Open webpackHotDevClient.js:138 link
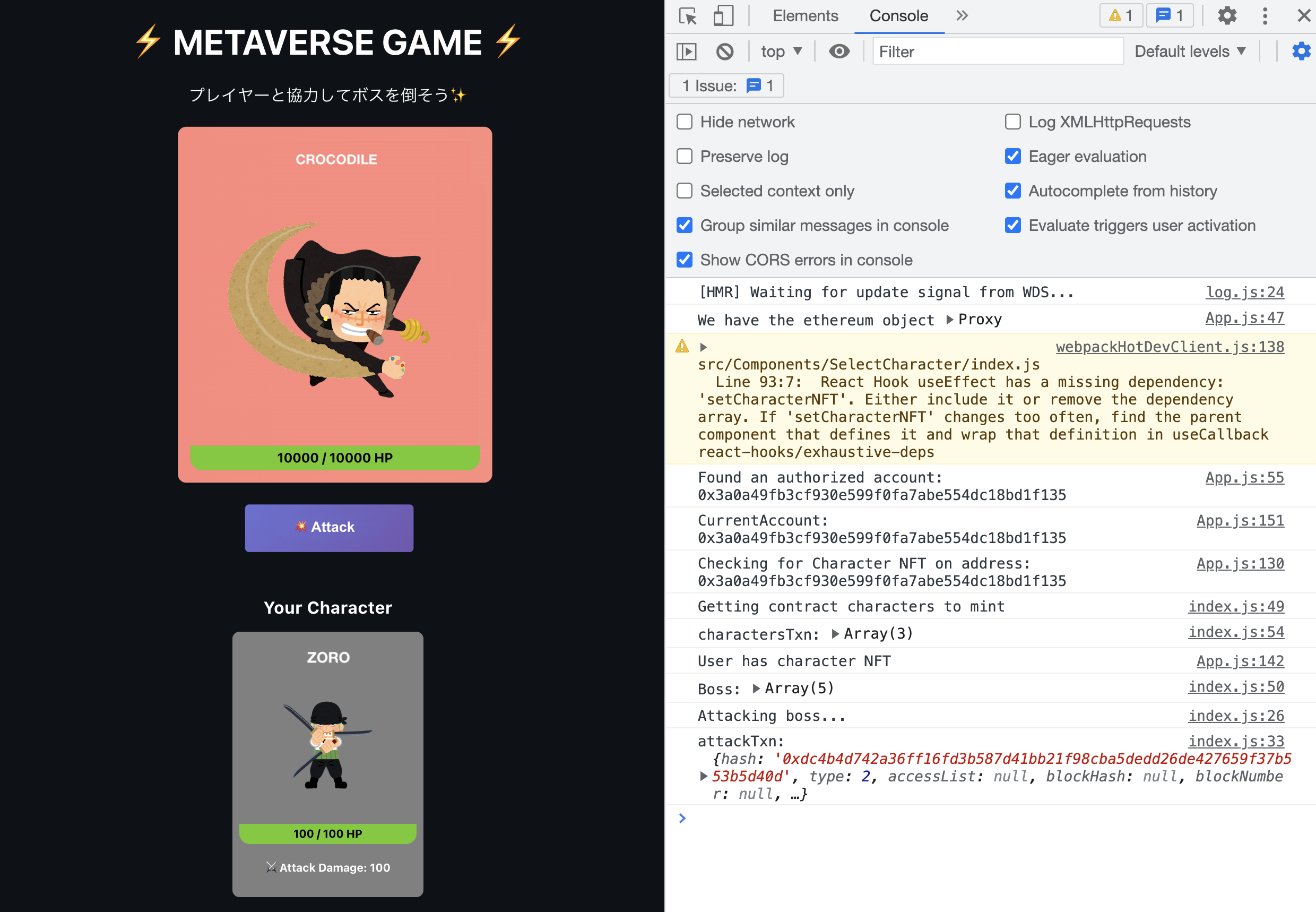1316x912 pixels. pyautogui.click(x=1170, y=347)
